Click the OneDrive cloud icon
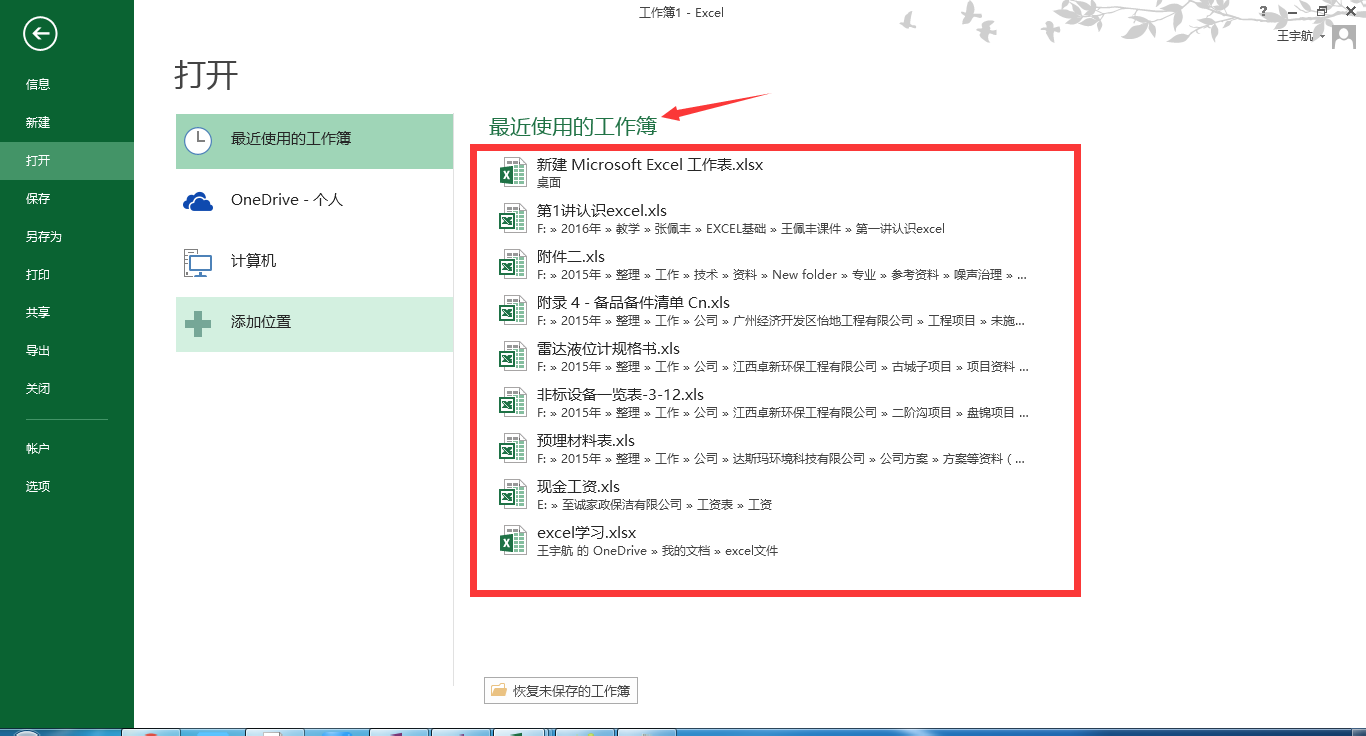This screenshot has height=736, width=1366. 198,200
